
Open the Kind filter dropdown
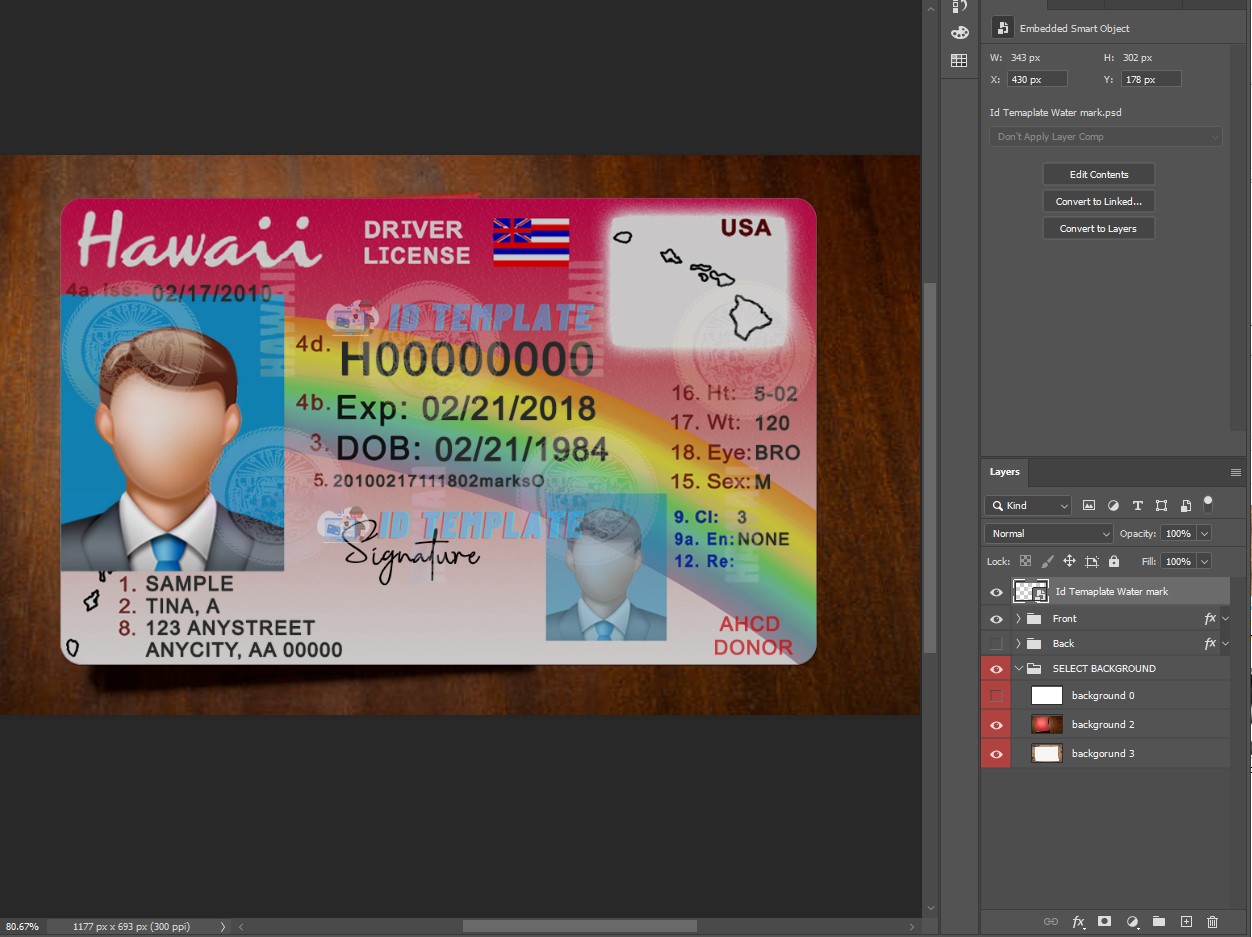(1028, 506)
